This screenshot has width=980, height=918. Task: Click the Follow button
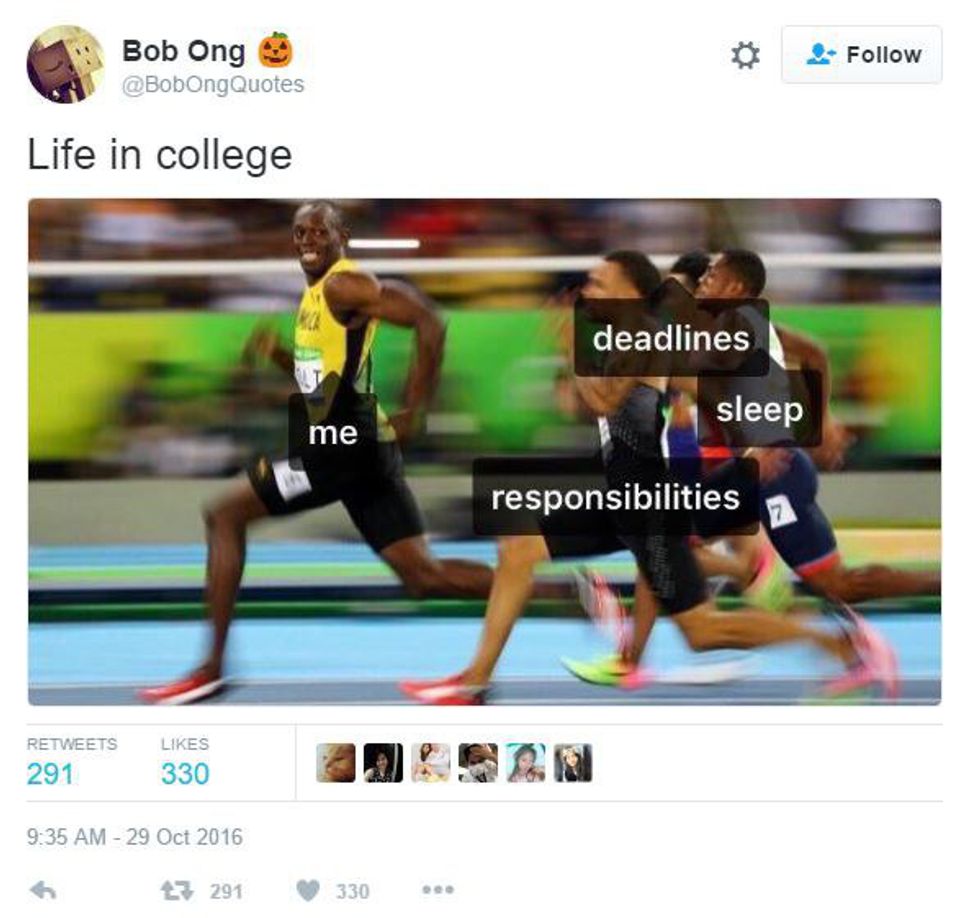(861, 54)
